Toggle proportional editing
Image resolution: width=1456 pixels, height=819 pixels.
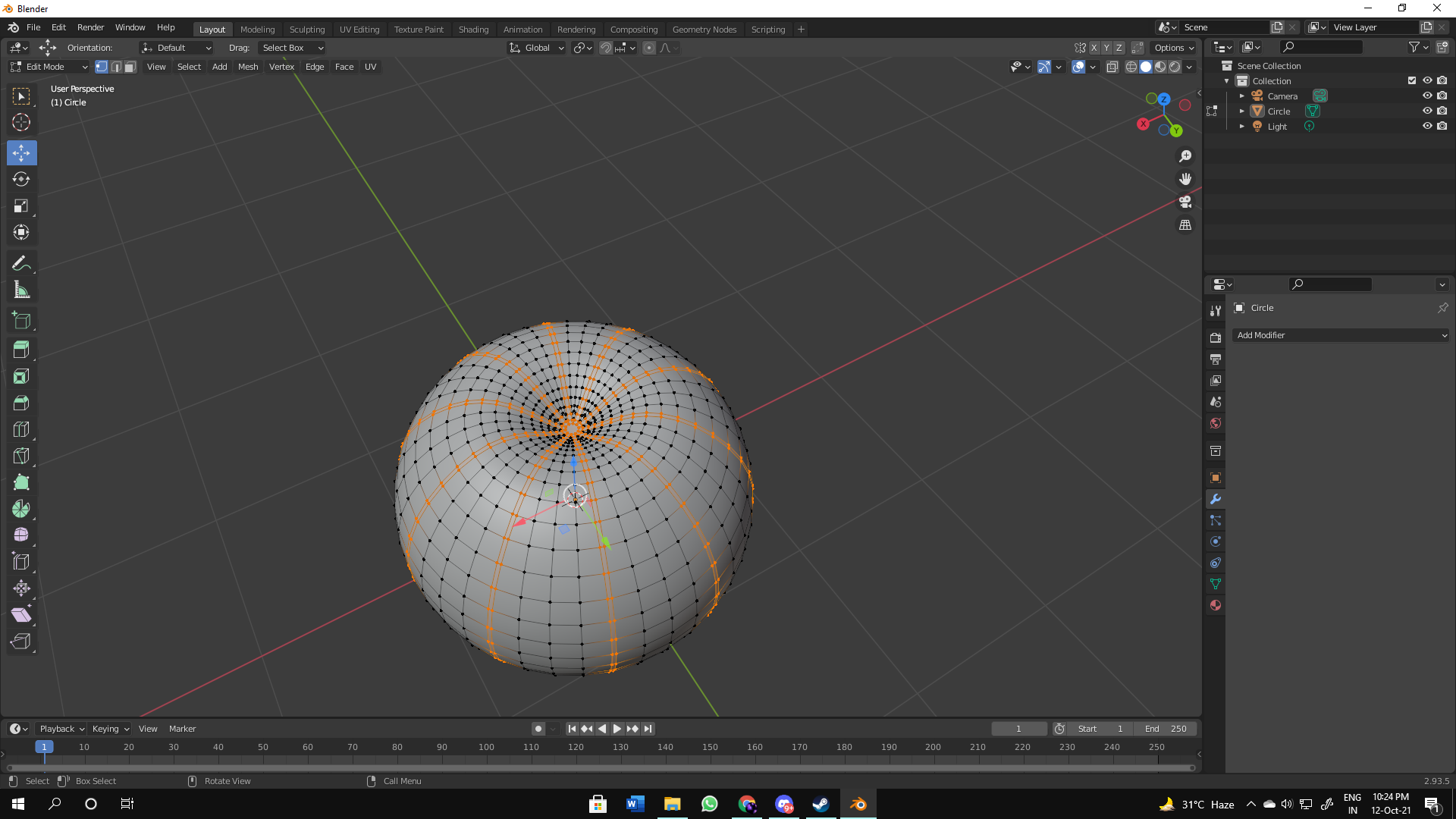coord(649,48)
